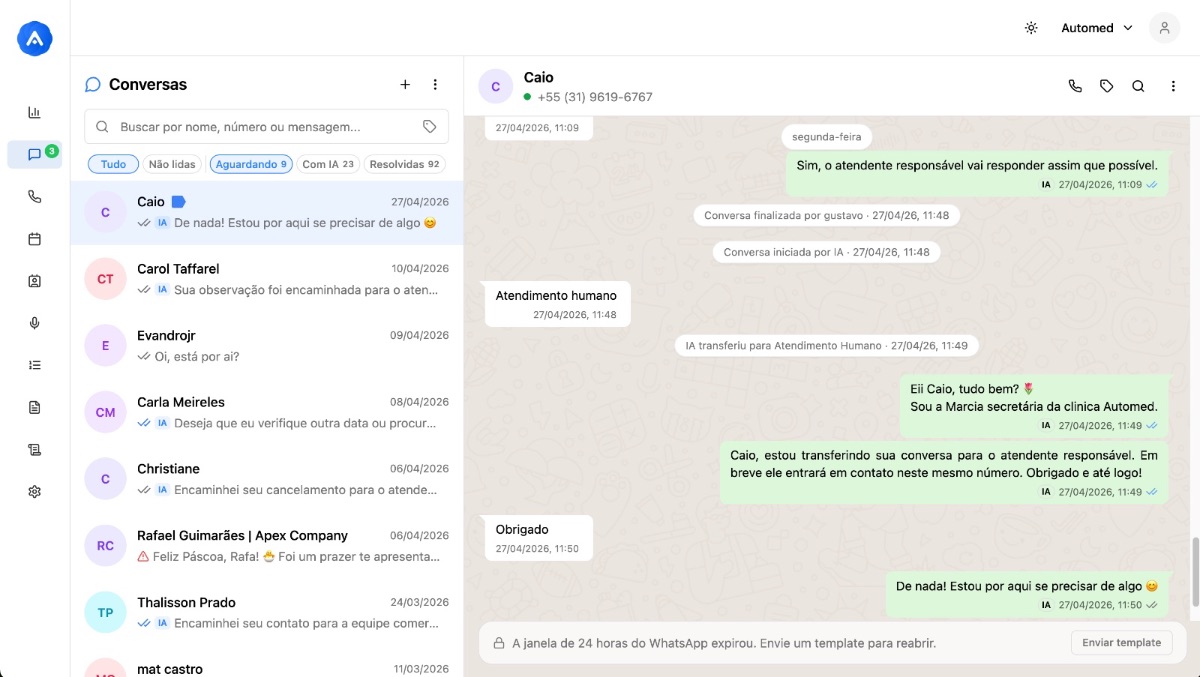Select the Resolvidas filter tab
Viewport: 1200px width, 677px height.
(x=404, y=164)
